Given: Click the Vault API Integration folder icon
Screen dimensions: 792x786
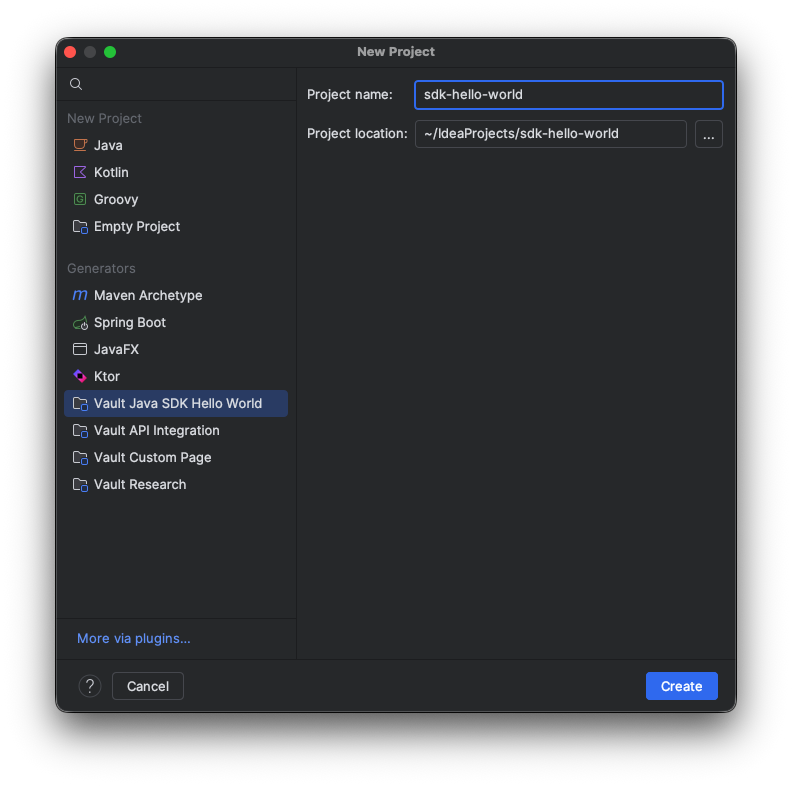Looking at the screenshot, I should click(x=80, y=431).
